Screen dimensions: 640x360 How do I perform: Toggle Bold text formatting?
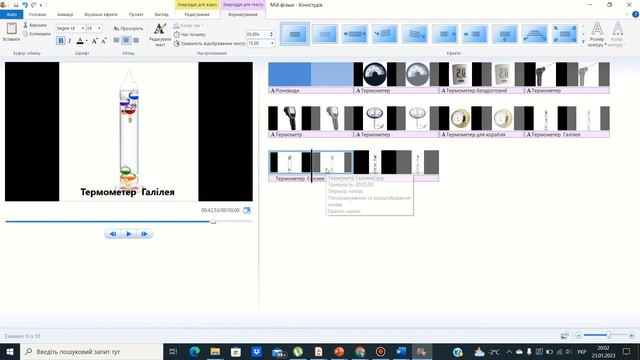point(60,40)
